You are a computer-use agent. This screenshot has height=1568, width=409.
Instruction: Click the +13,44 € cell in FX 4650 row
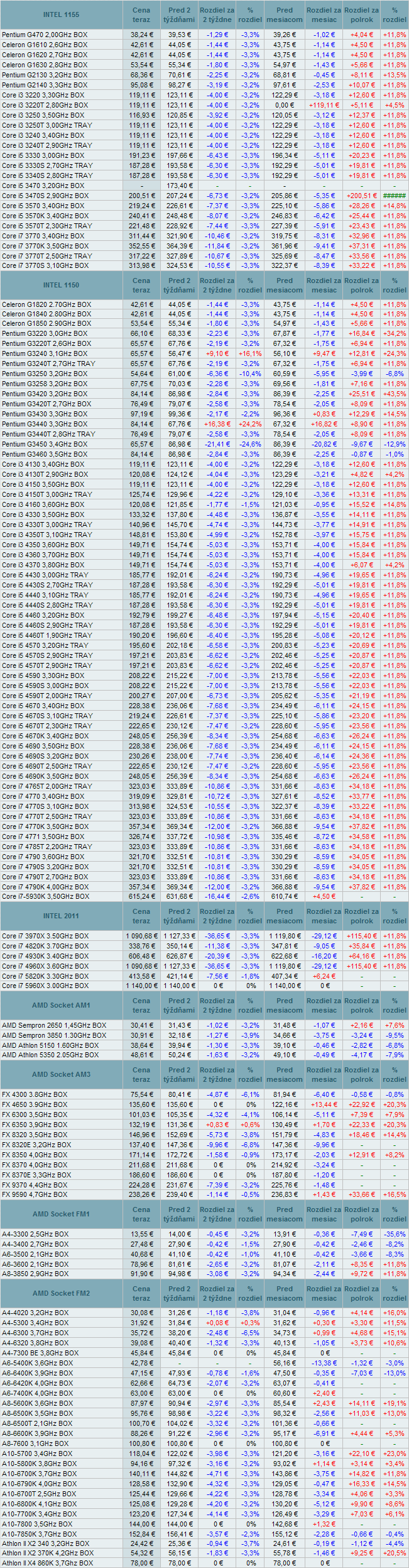point(324,1104)
